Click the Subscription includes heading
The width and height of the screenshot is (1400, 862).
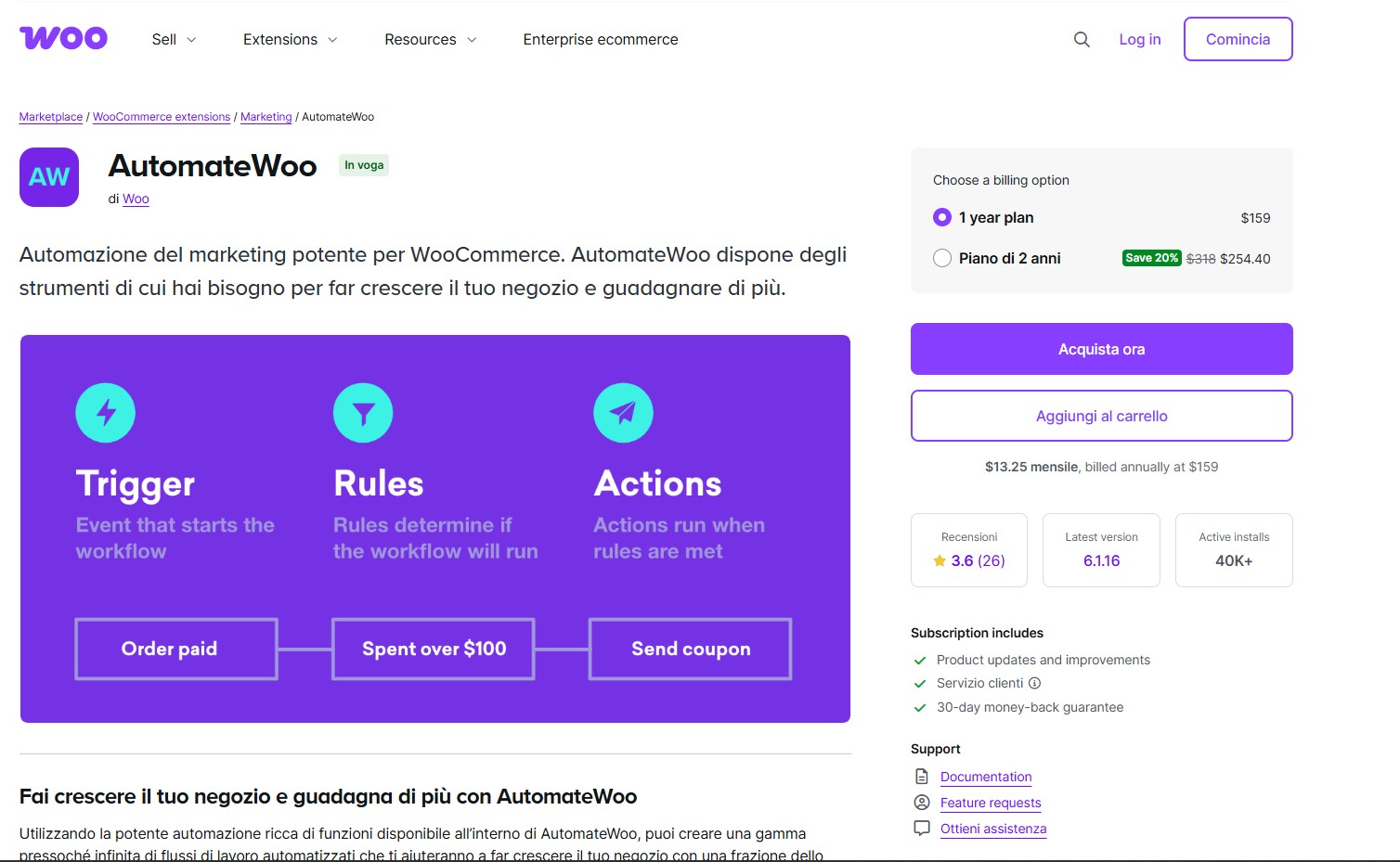pyautogui.click(x=977, y=633)
